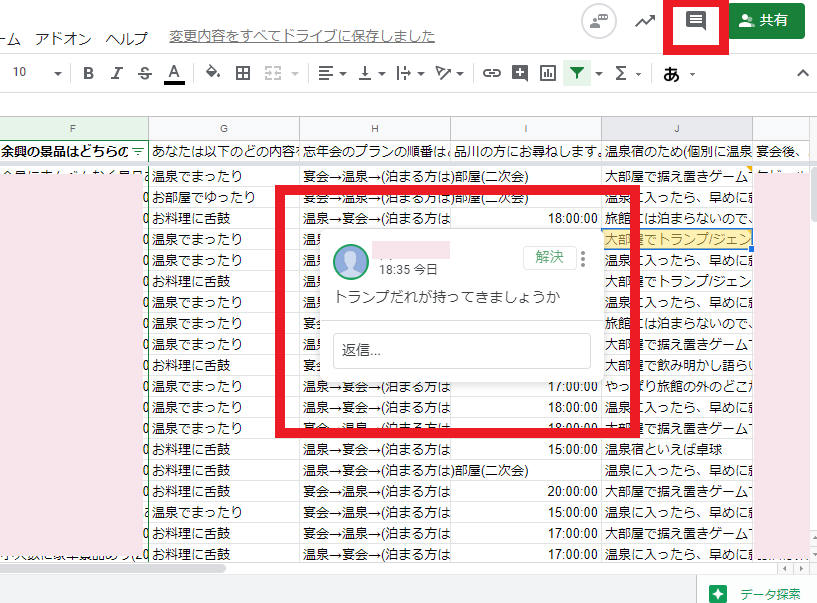Open the fill color bucket
The width and height of the screenshot is (817, 603).
pyautogui.click(x=213, y=72)
